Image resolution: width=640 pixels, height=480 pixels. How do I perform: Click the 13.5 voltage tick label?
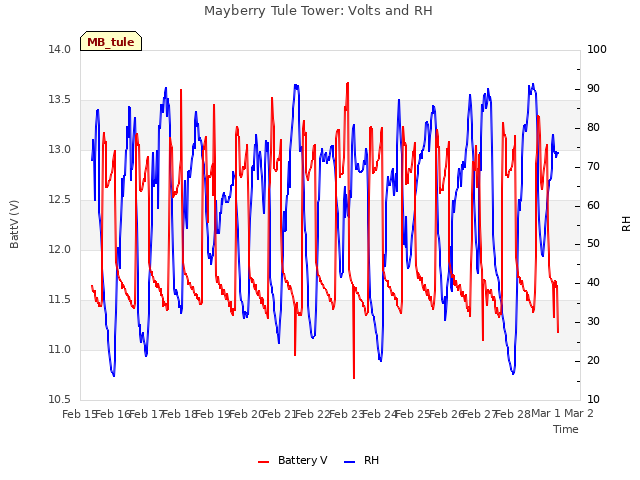pos(60,100)
